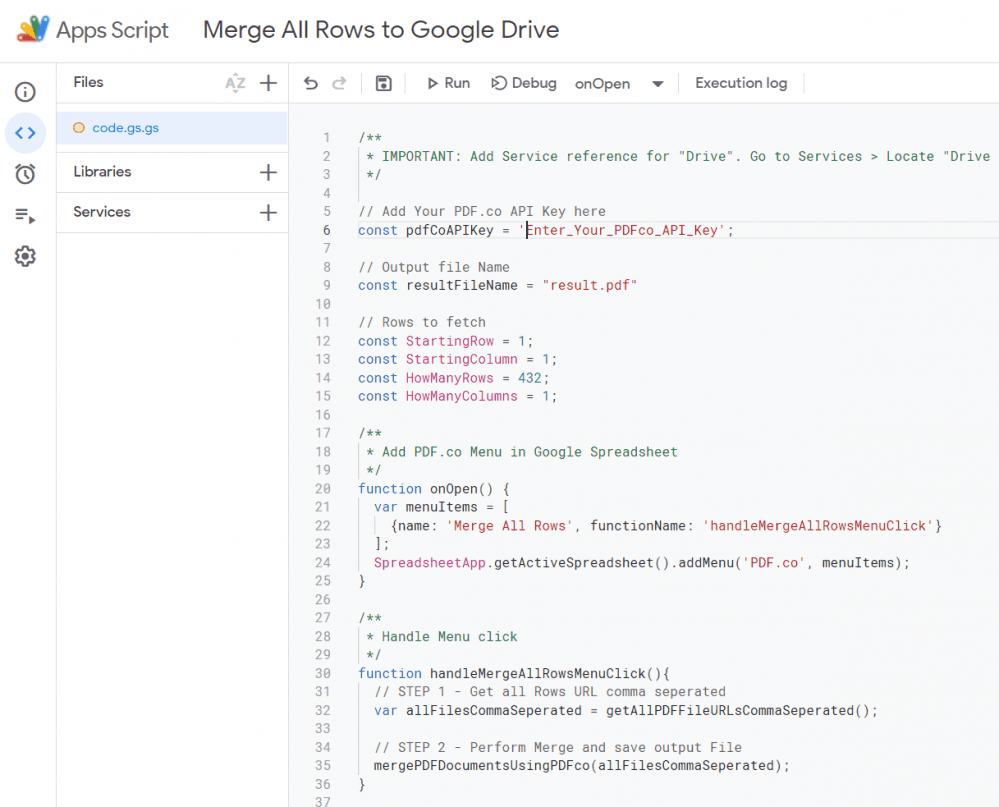Rename the project 'Merge All Rows to Google Drive'
This screenshot has height=807, width=999.
[x=381, y=30]
